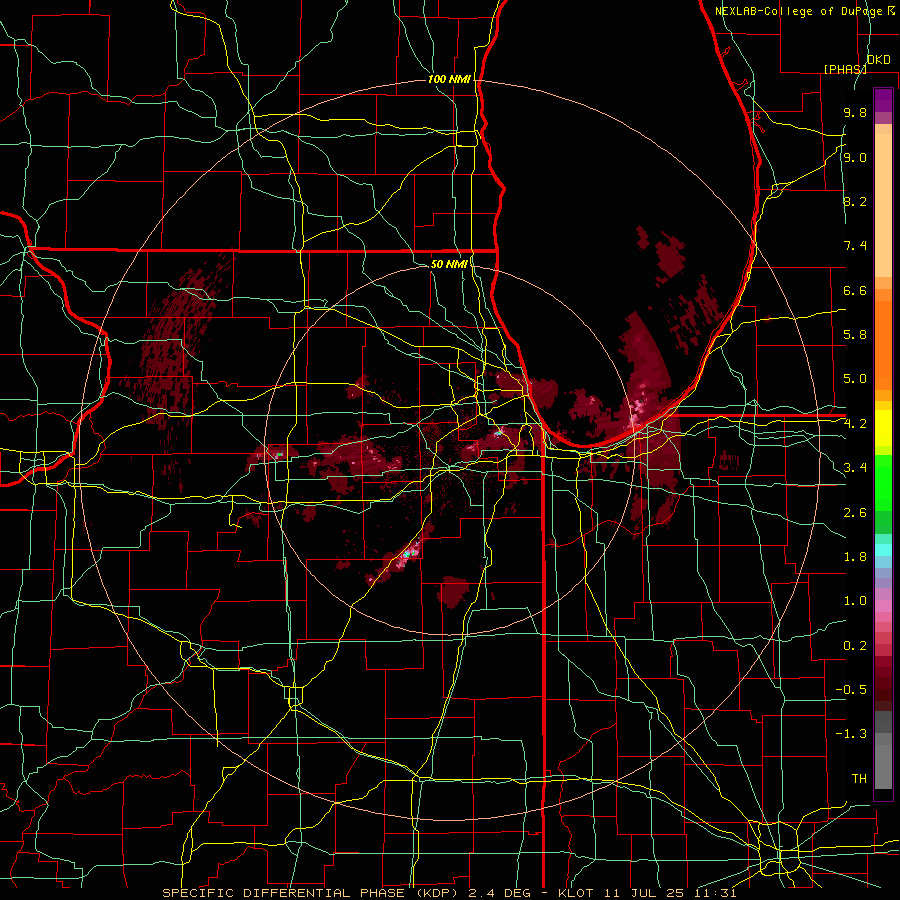
Task: Click the KDP product caption at bottom
Action: [x=449, y=893]
